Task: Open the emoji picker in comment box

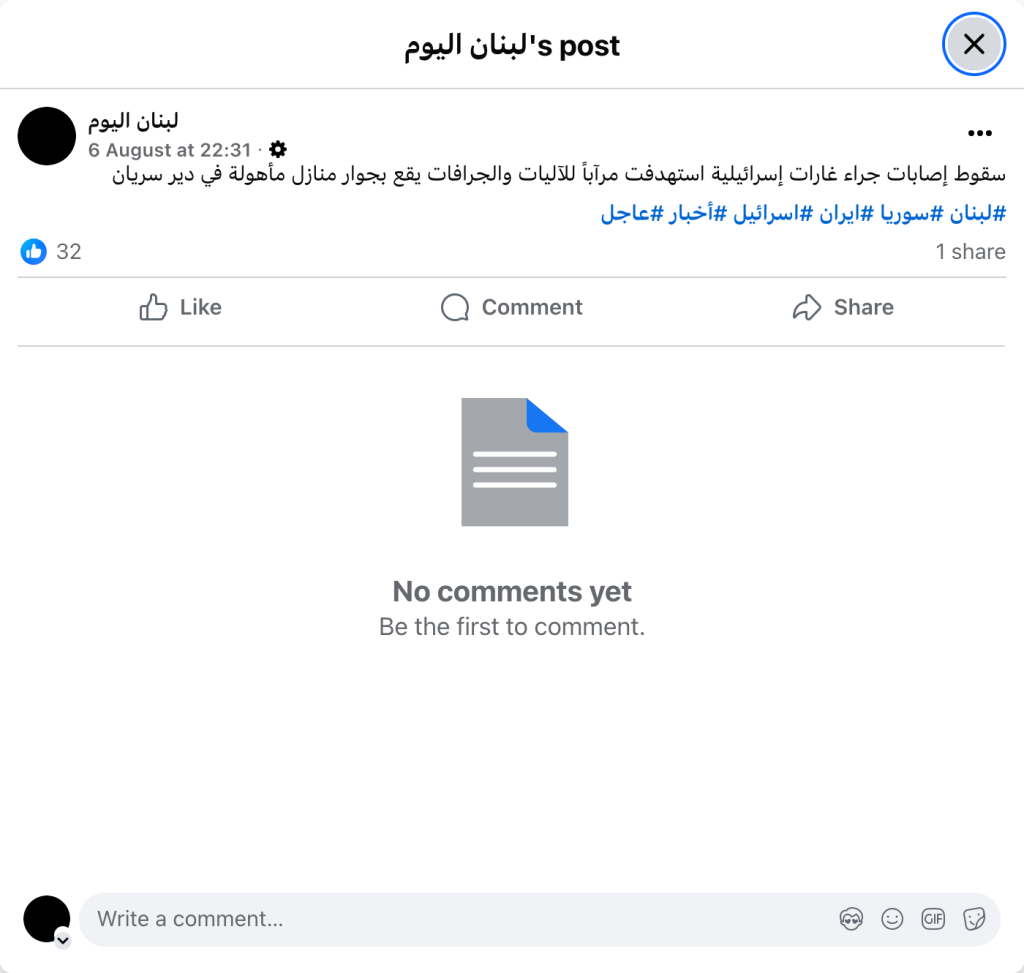Action: (892, 919)
